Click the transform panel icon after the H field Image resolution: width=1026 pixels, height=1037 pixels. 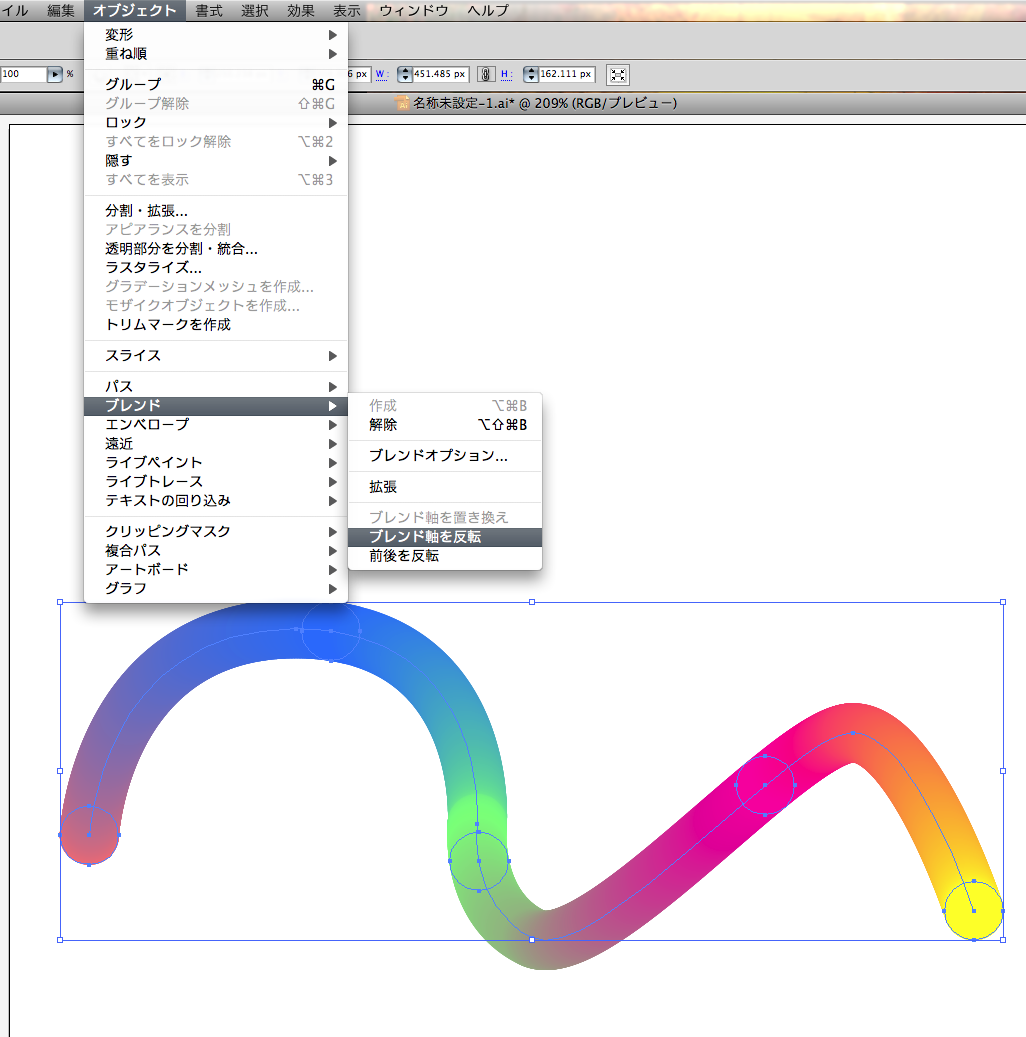coord(618,75)
